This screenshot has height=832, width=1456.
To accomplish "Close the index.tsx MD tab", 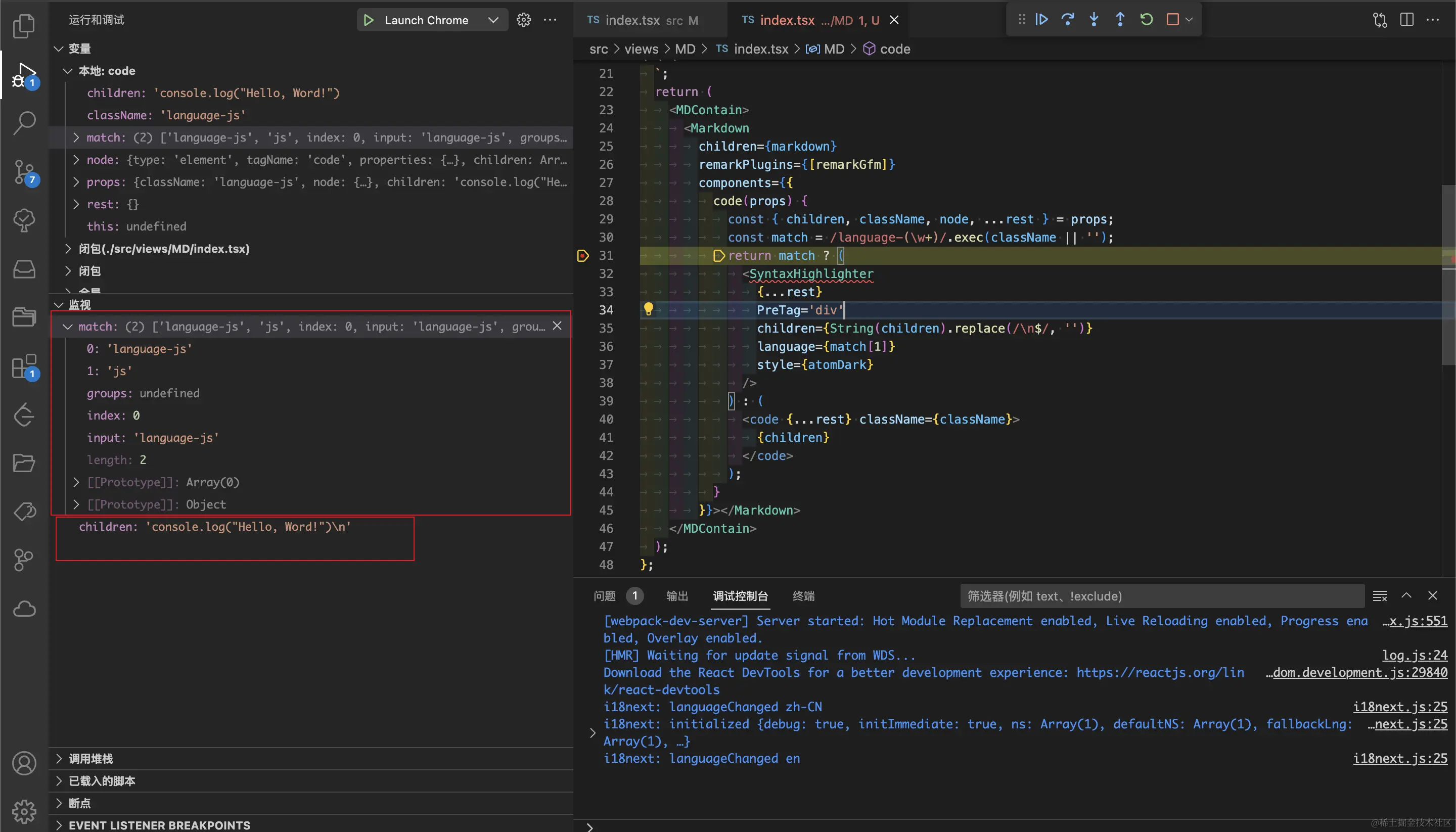I will 894,20.
